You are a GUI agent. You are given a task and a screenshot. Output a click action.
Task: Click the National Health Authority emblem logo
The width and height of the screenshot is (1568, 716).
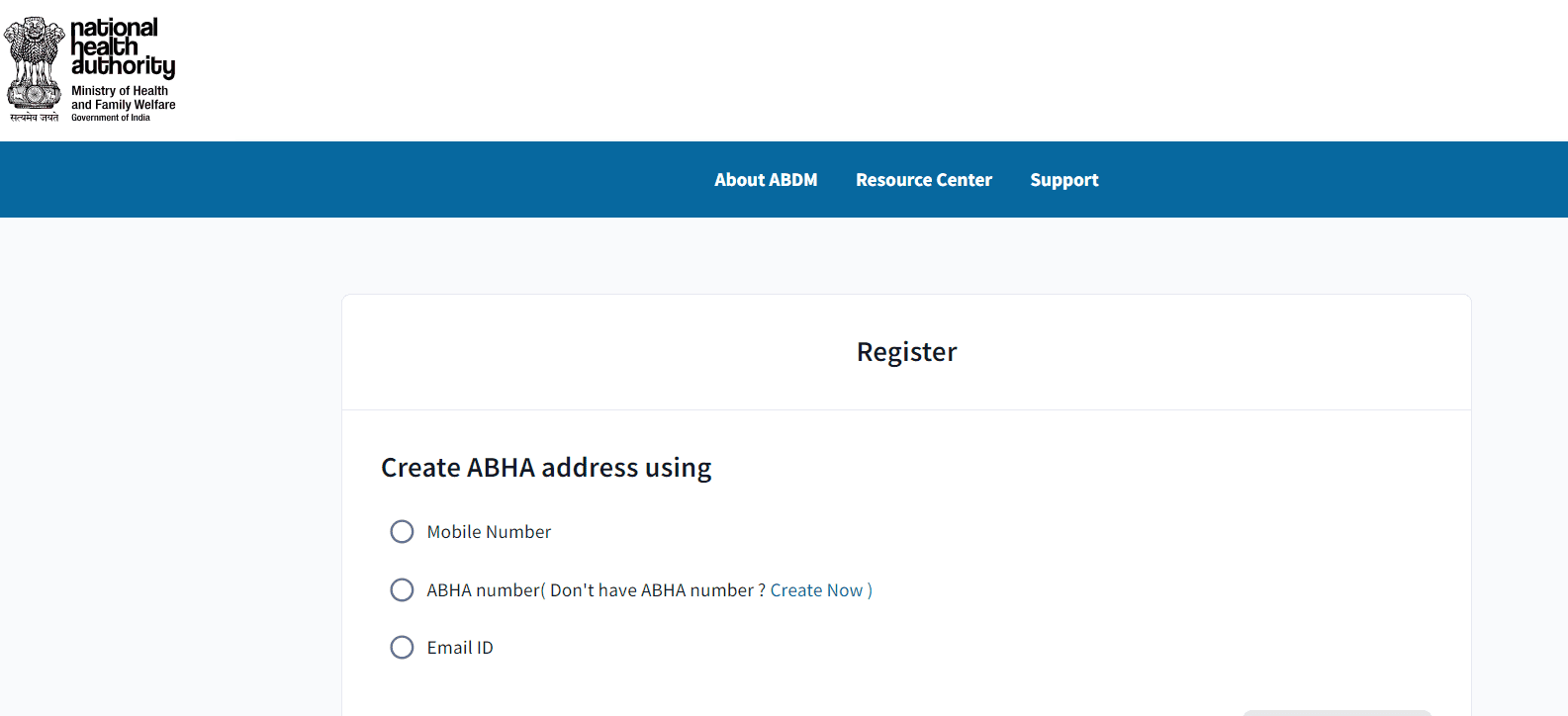click(x=35, y=68)
